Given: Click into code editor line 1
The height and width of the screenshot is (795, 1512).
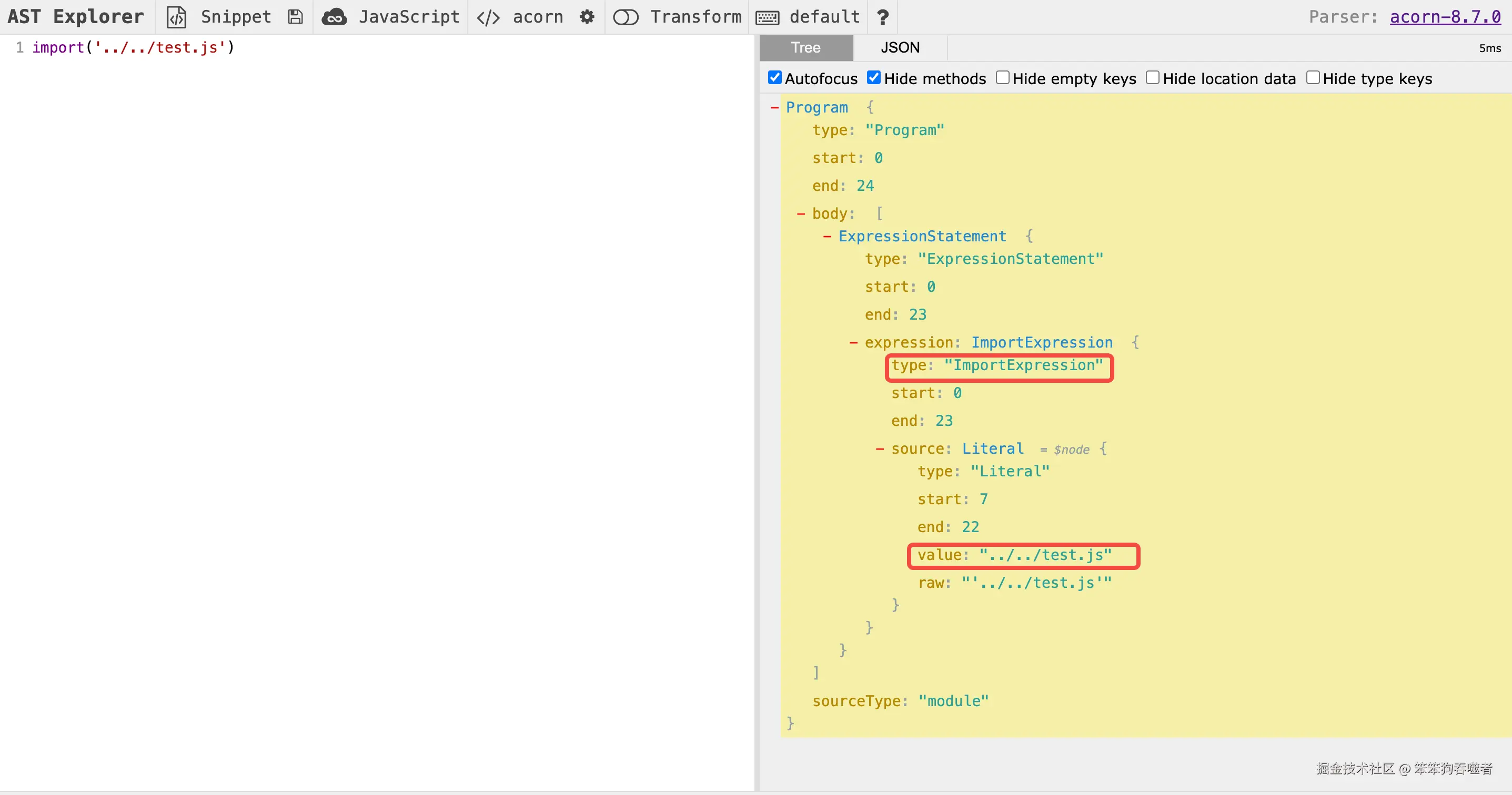Looking at the screenshot, I should [x=133, y=47].
